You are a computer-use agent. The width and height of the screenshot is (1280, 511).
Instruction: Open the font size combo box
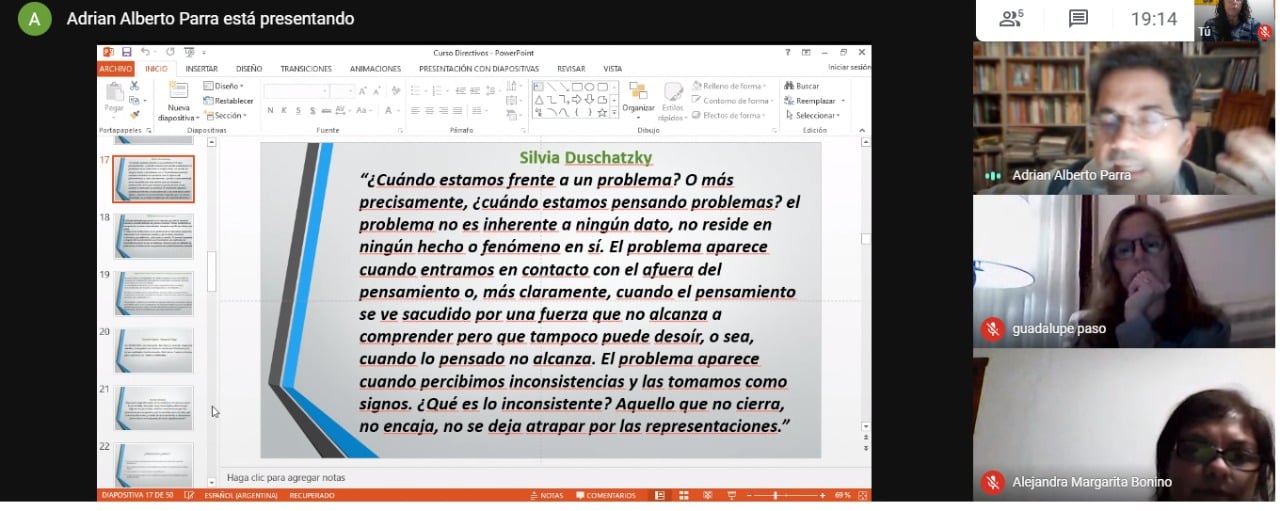[342, 91]
